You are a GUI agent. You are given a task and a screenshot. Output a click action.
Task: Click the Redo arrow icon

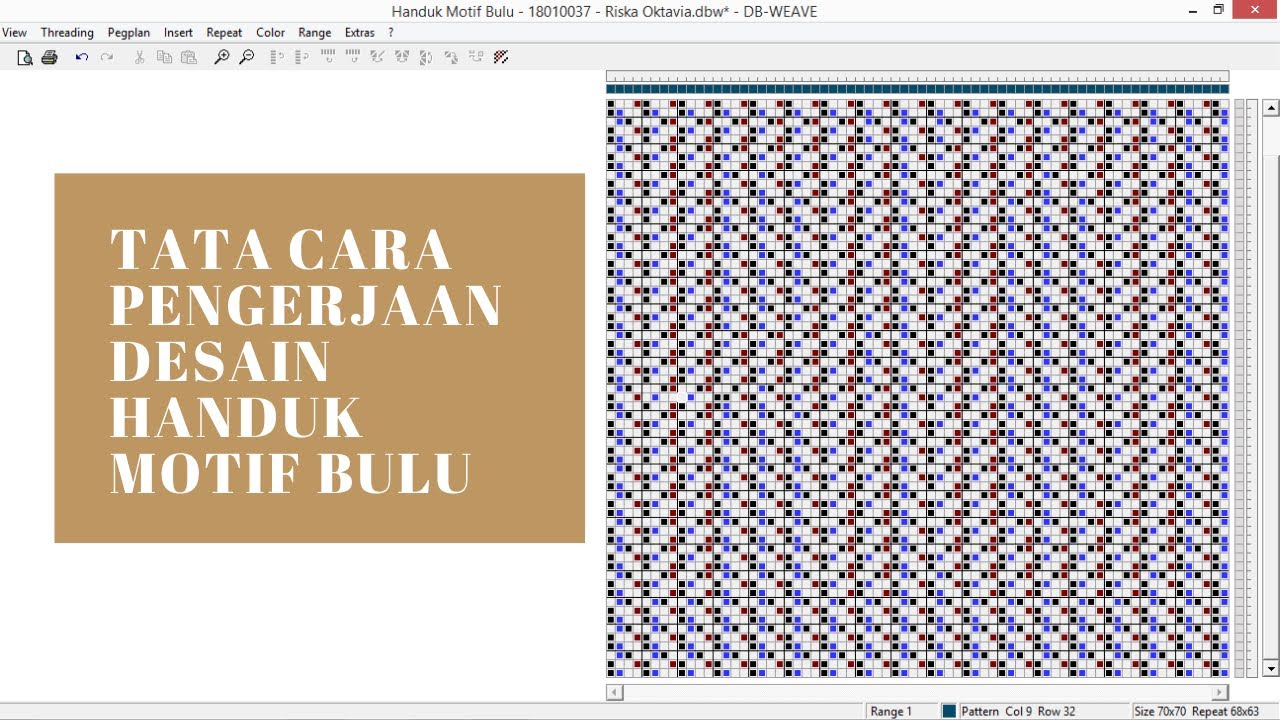click(106, 58)
